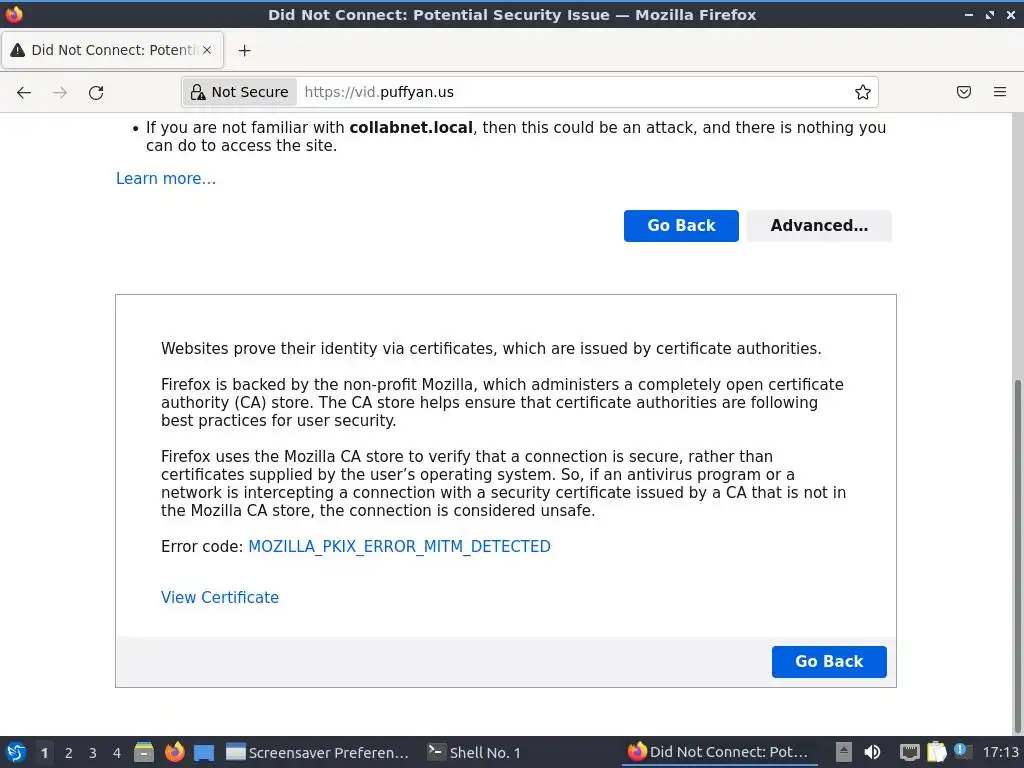Open the network connection tray icon
The image size is (1024, 768).
[909, 752]
